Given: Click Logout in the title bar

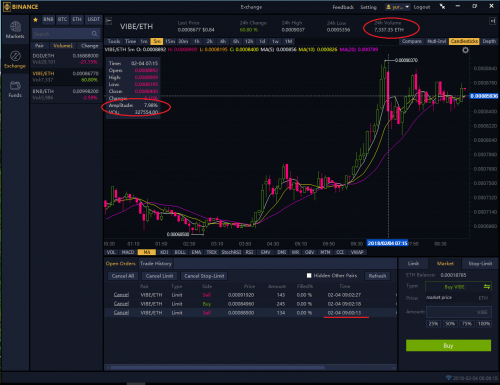Looking at the screenshot, I should coord(422,7).
